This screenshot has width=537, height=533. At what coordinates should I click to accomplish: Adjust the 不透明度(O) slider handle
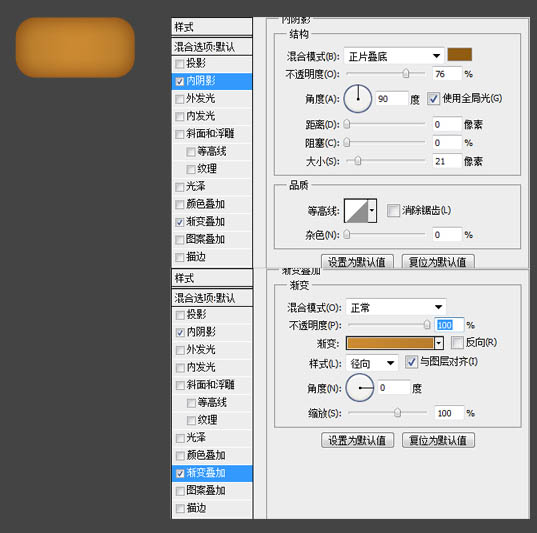click(406, 73)
